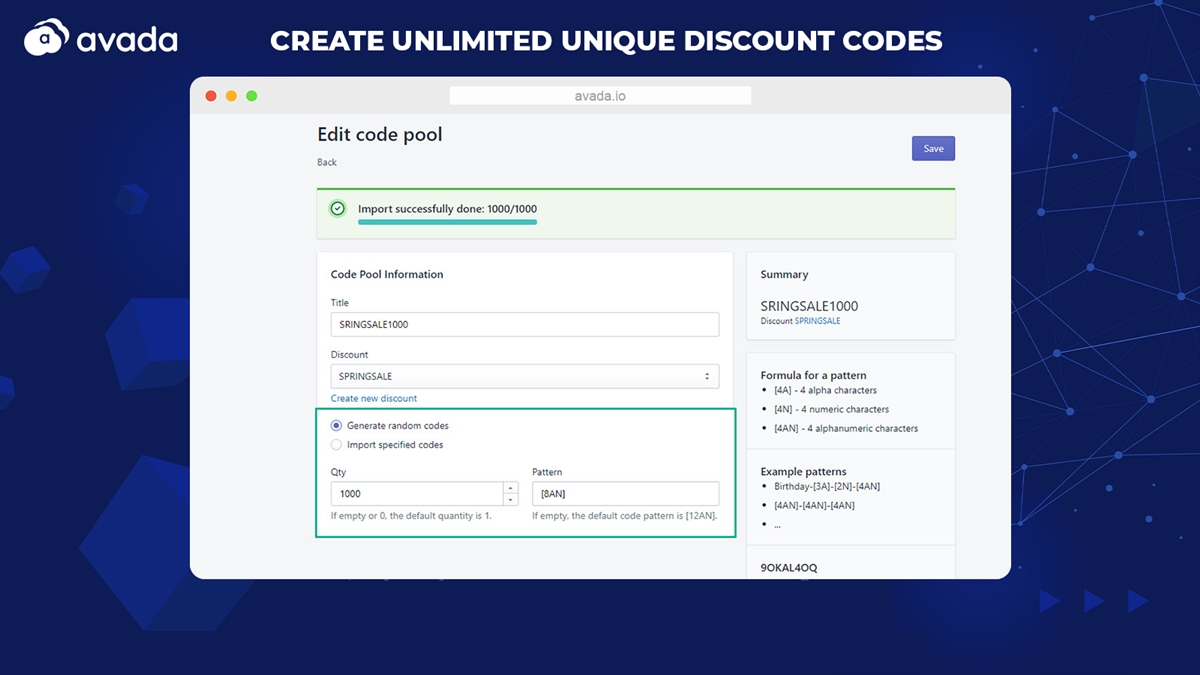Go Back from Edit code pool
Viewport: 1200px width, 675px height.
point(327,162)
